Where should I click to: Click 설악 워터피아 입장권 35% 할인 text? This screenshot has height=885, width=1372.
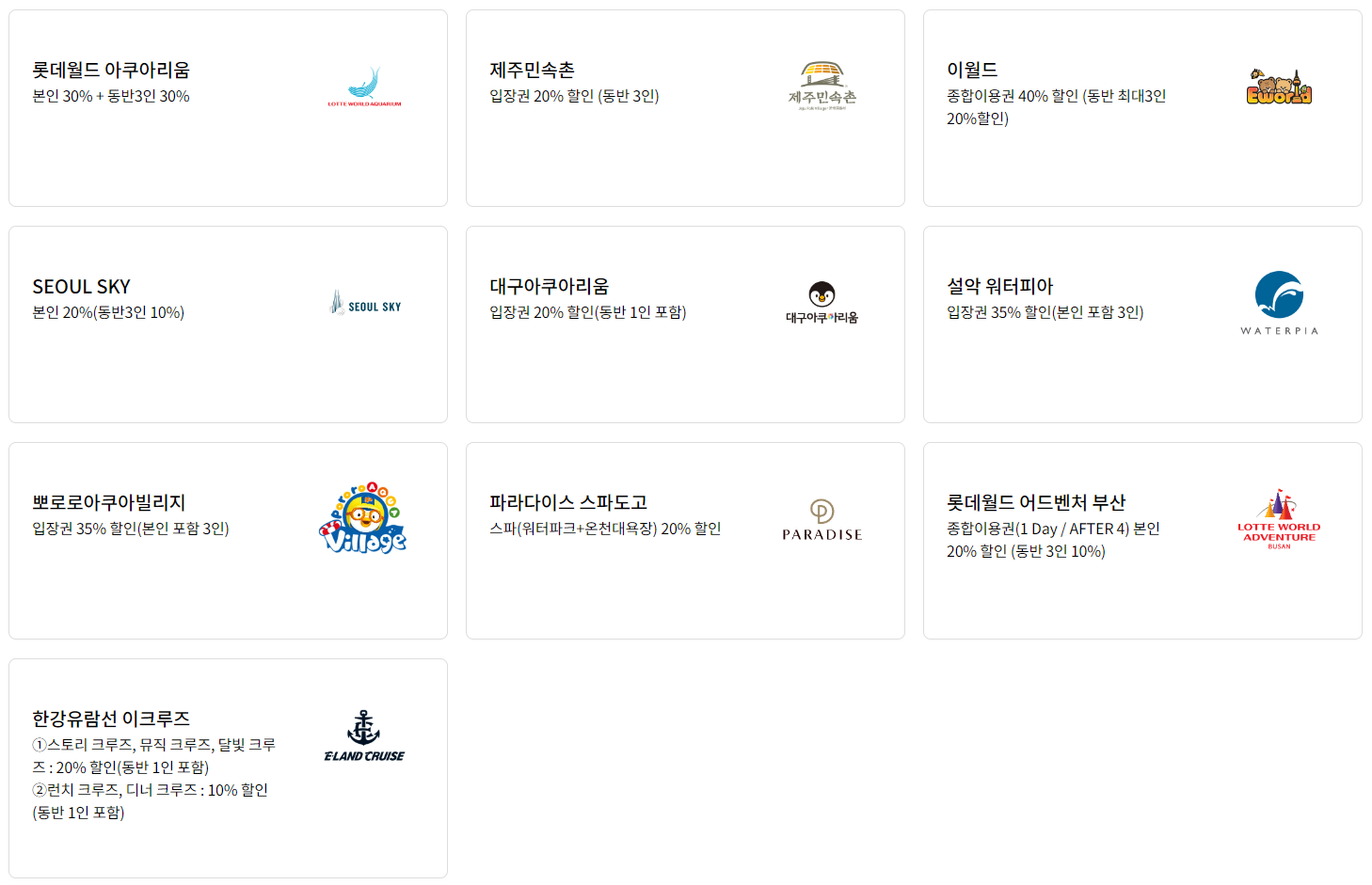1045,312
